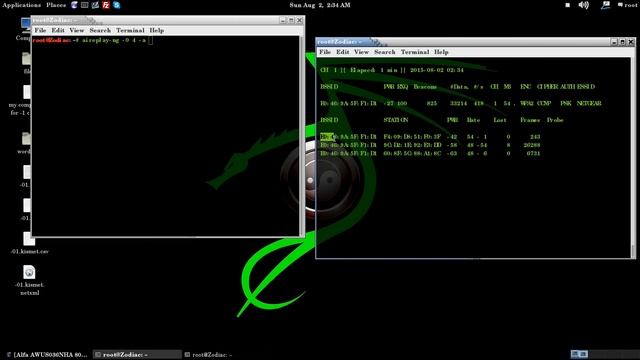Open the Places menu in top panel

click(x=56, y=5)
